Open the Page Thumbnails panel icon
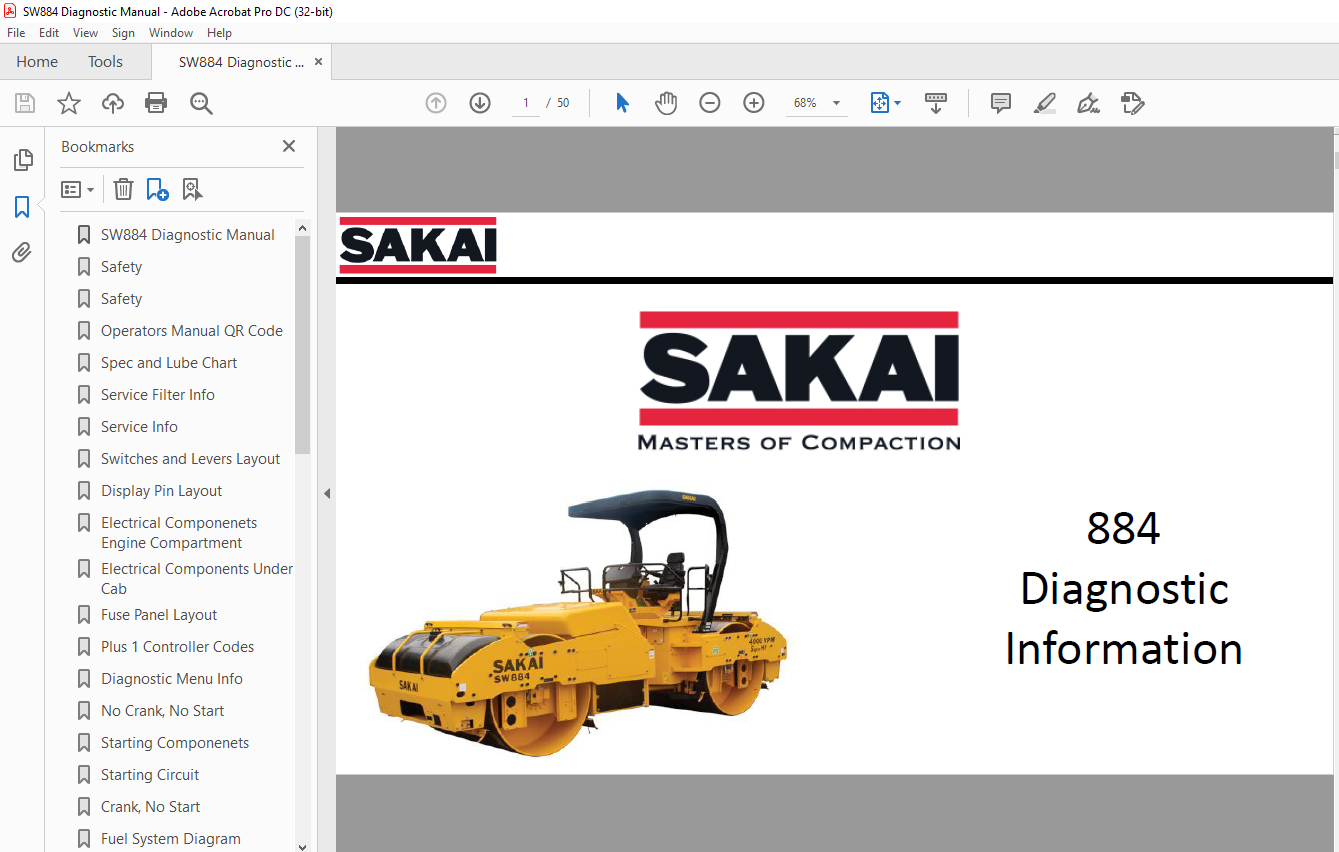This screenshot has width=1339, height=852. (x=22, y=160)
